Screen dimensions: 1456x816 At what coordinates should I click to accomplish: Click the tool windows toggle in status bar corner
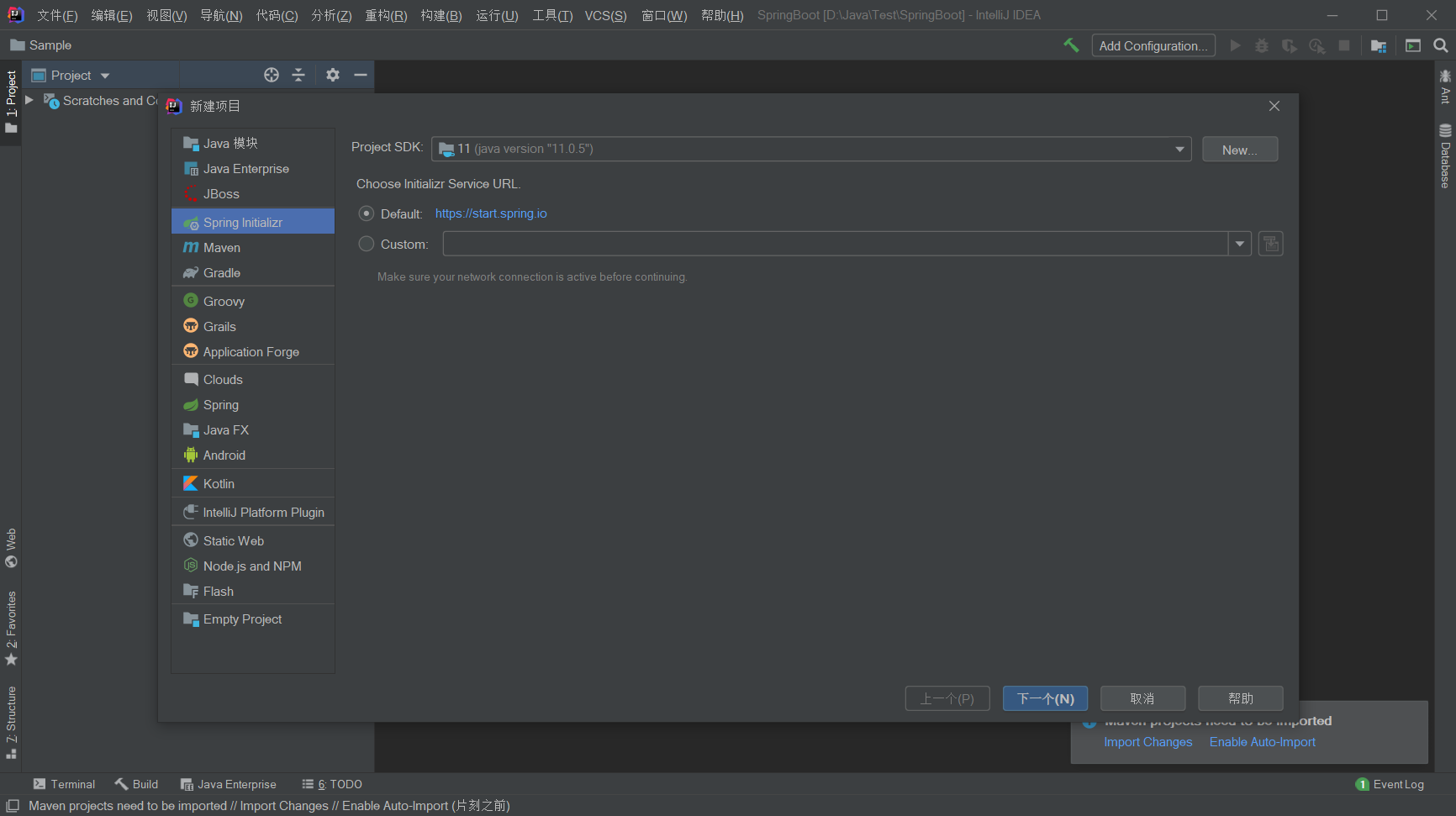pos(13,806)
